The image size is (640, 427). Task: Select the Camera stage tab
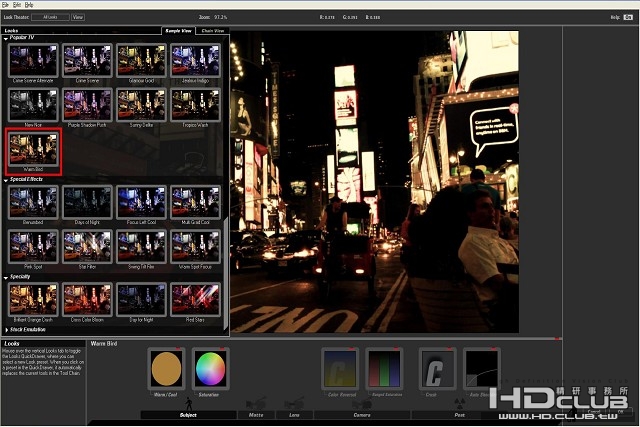coord(362,415)
